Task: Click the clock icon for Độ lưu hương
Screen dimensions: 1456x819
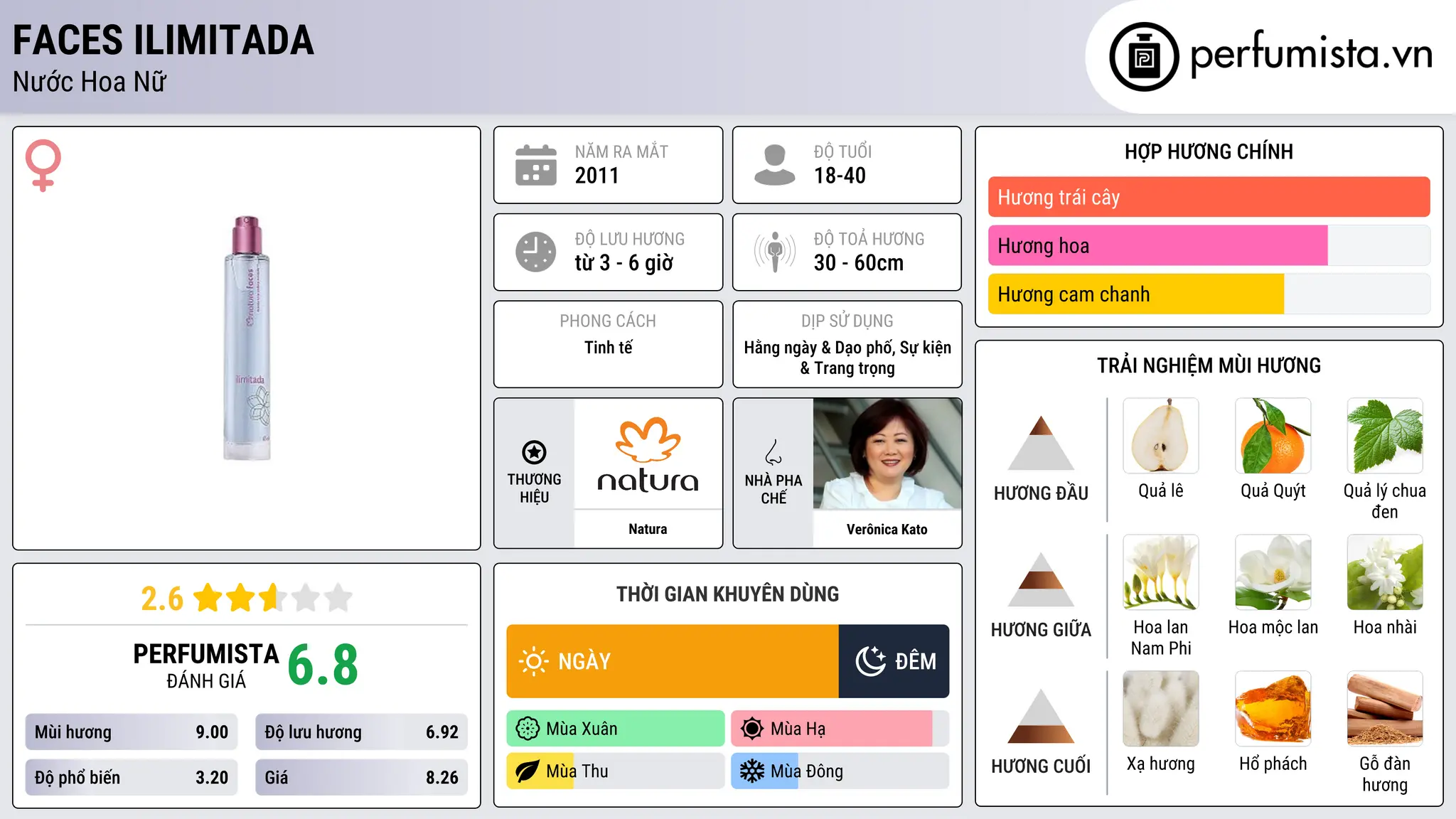Action: point(536,252)
